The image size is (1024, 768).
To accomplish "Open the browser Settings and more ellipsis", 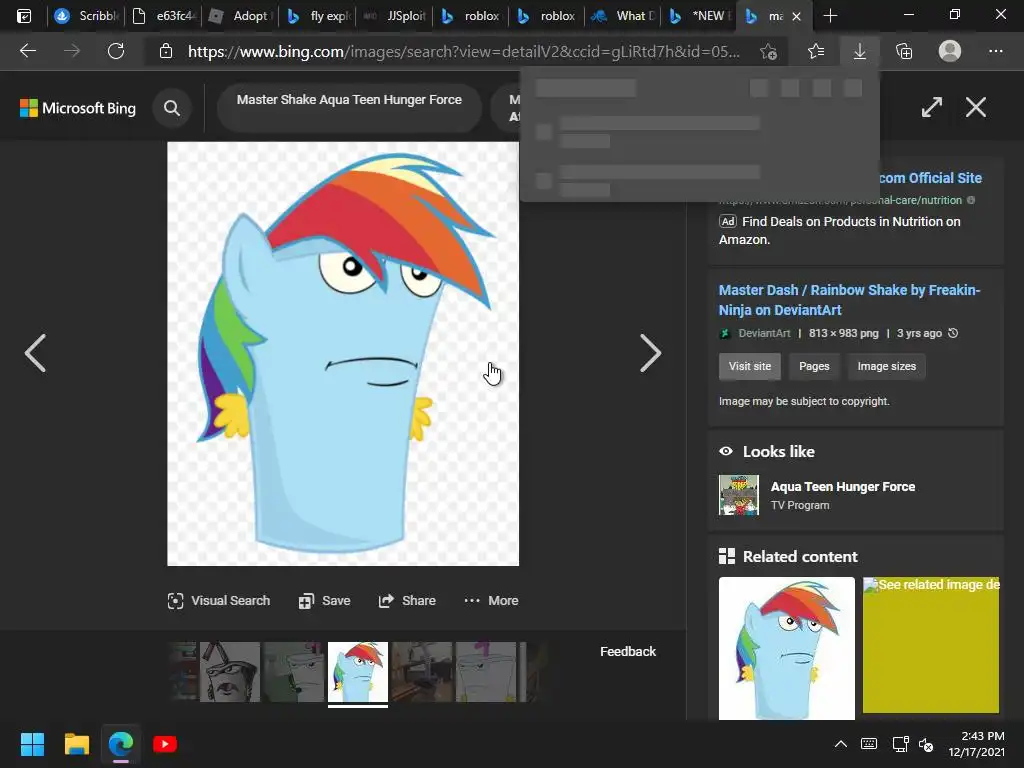I will (x=995, y=51).
